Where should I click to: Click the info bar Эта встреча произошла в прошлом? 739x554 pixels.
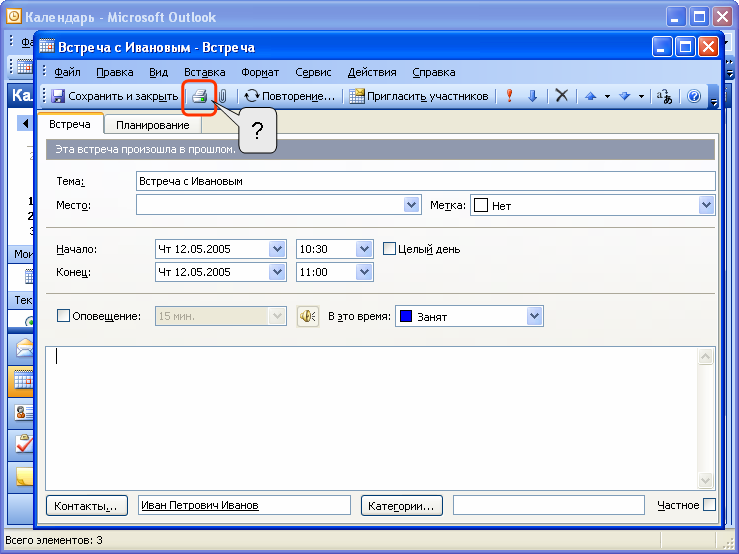point(380,149)
